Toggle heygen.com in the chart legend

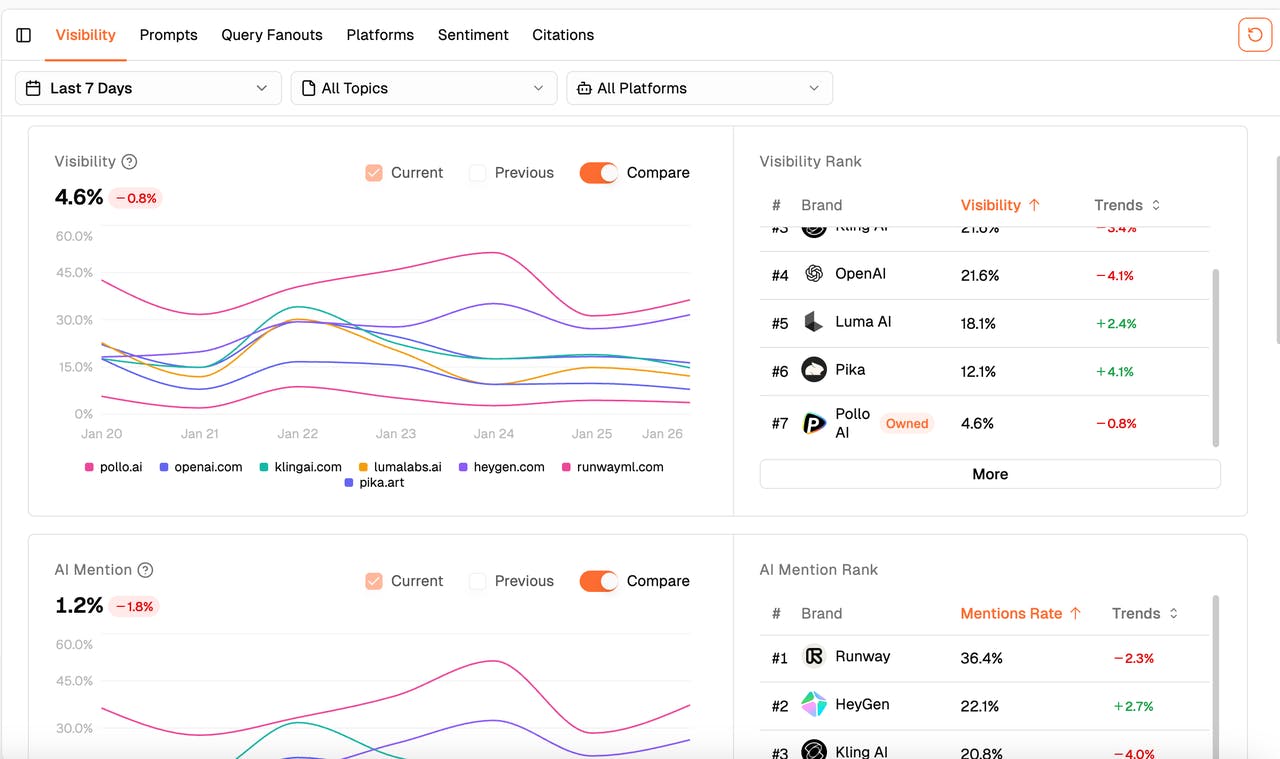click(502, 467)
